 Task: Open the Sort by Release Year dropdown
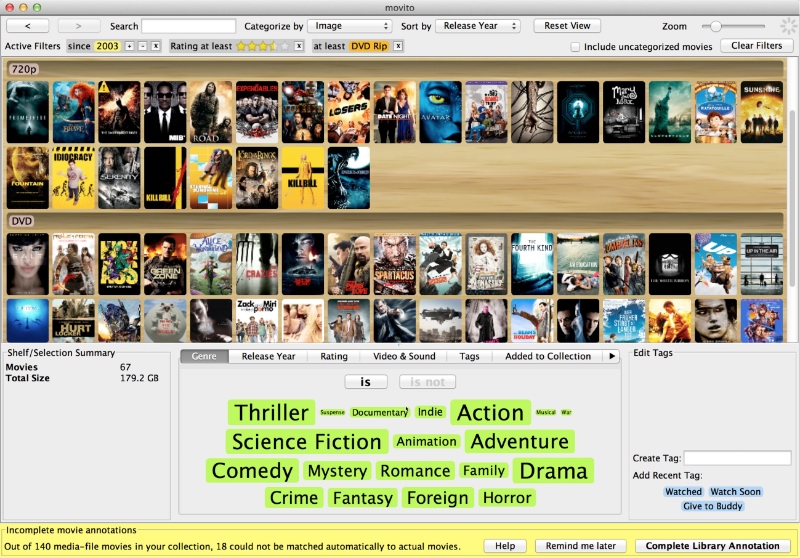pos(478,26)
